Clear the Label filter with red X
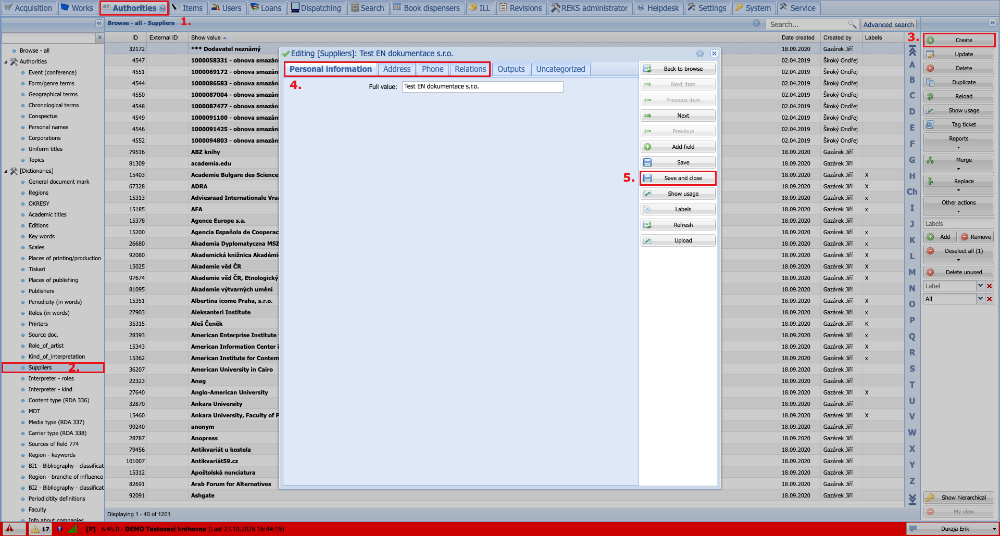The width and height of the screenshot is (1000, 536). [x=990, y=287]
